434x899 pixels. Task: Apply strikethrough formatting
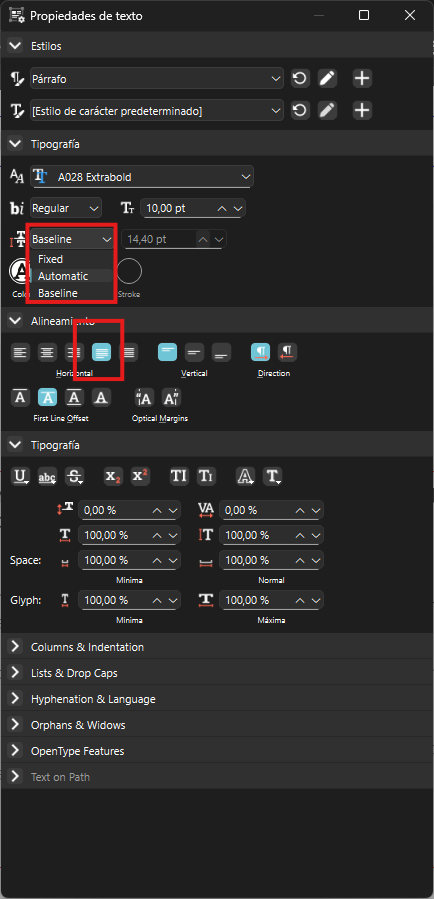(x=75, y=476)
